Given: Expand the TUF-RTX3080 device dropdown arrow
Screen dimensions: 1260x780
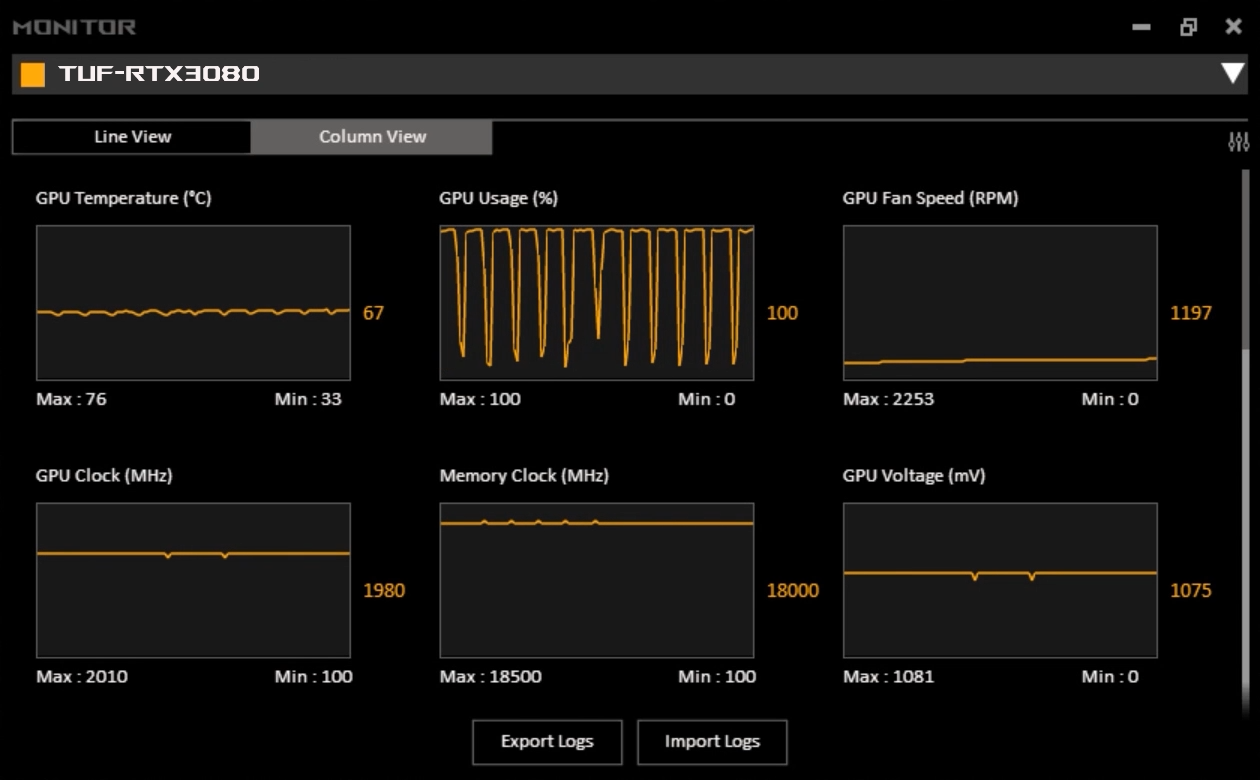Looking at the screenshot, I should 1232,74.
